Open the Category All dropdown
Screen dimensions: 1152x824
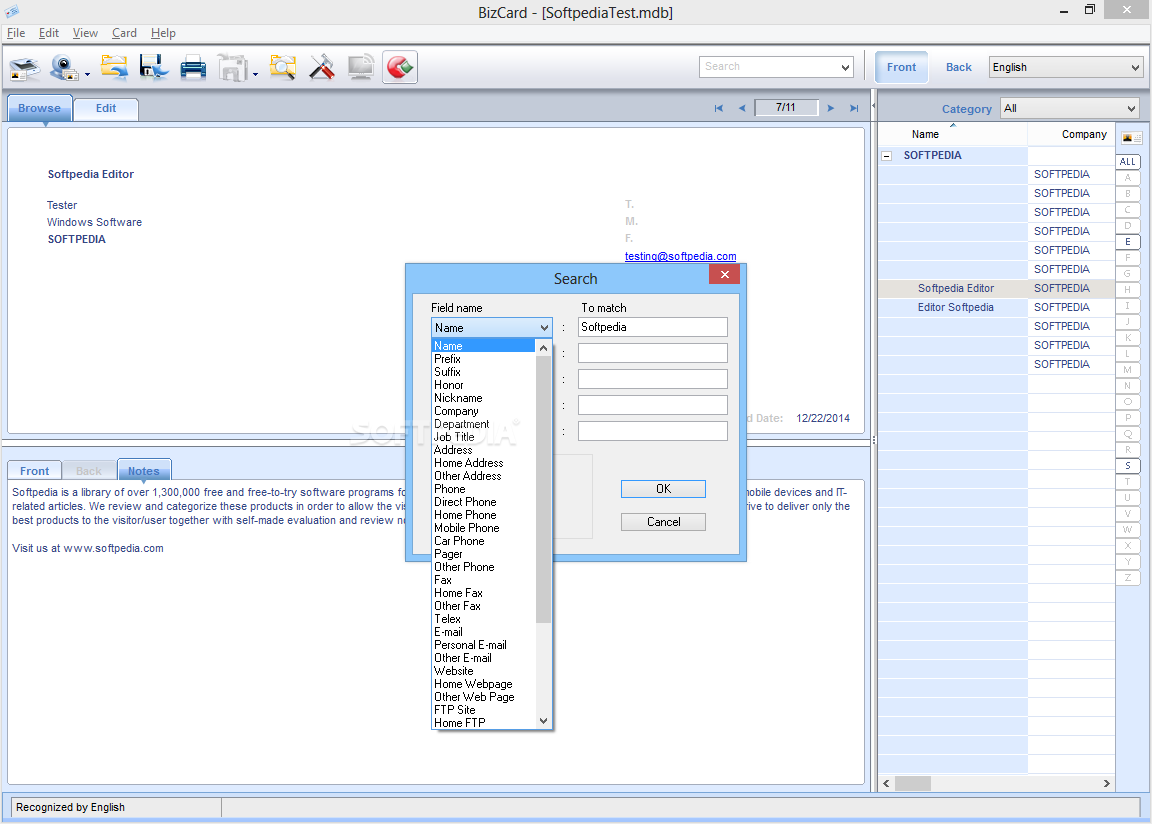1070,108
